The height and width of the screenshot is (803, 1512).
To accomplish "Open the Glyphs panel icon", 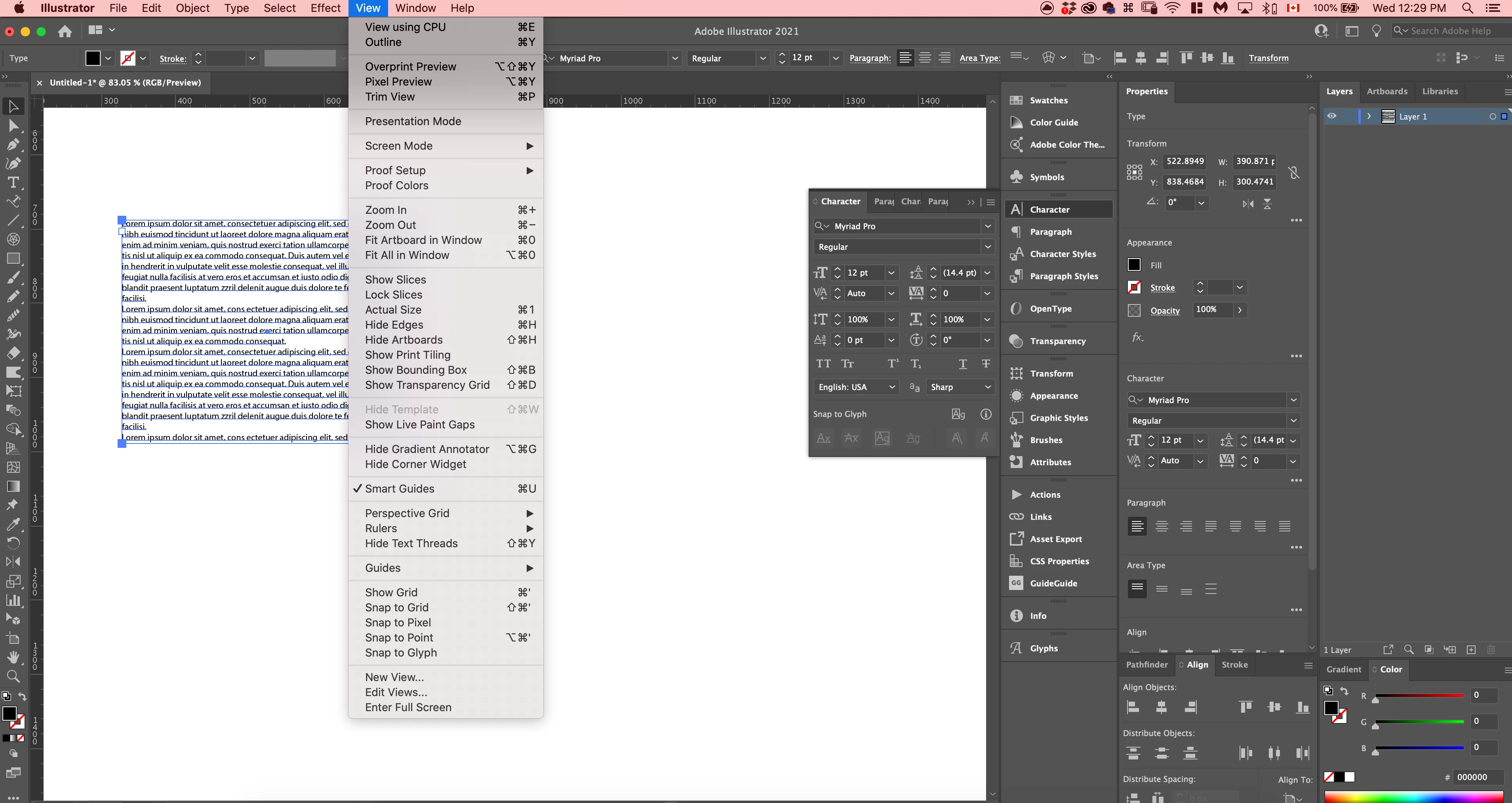I will (1016, 648).
